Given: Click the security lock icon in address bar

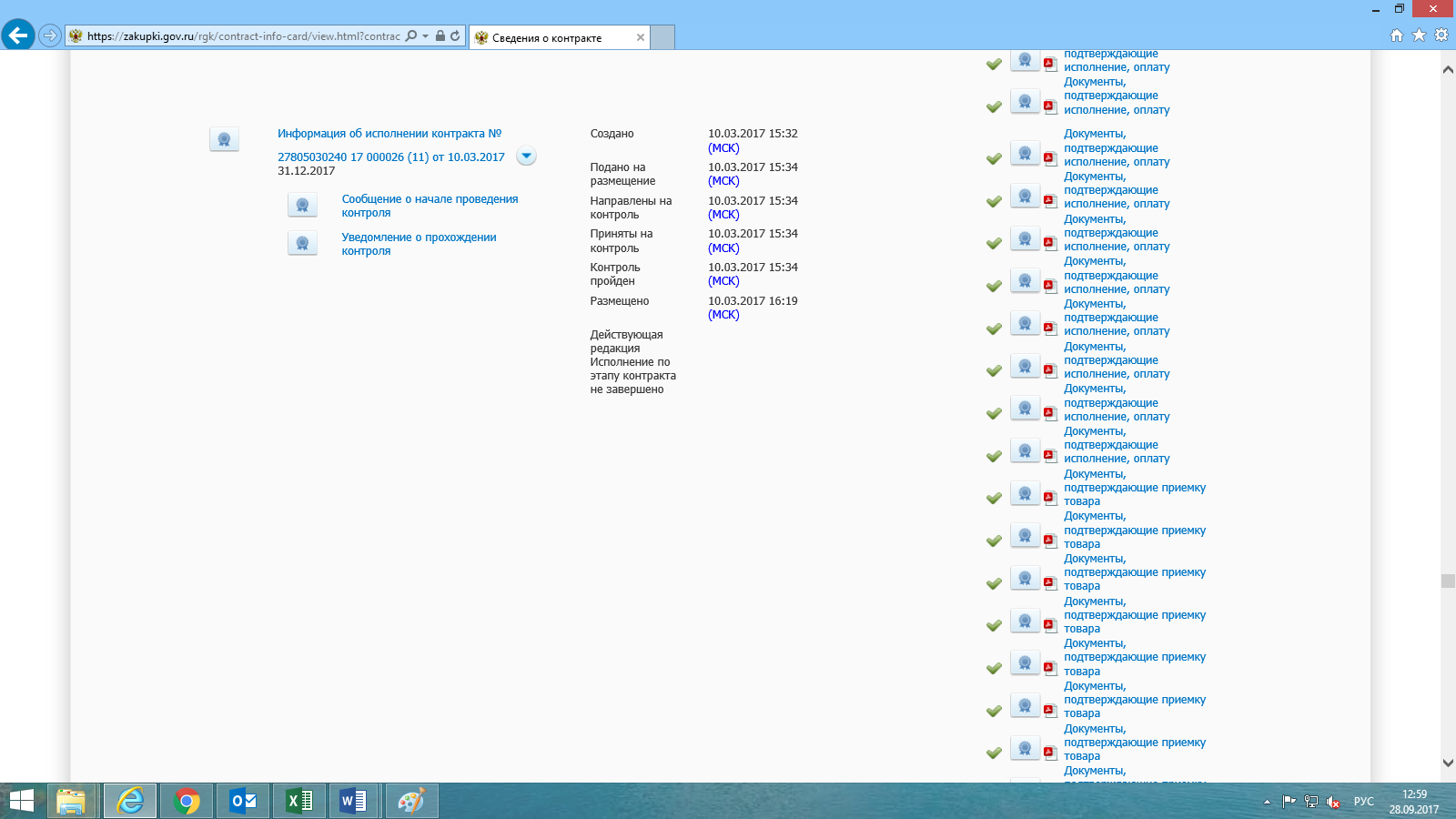Looking at the screenshot, I should coord(440,36).
